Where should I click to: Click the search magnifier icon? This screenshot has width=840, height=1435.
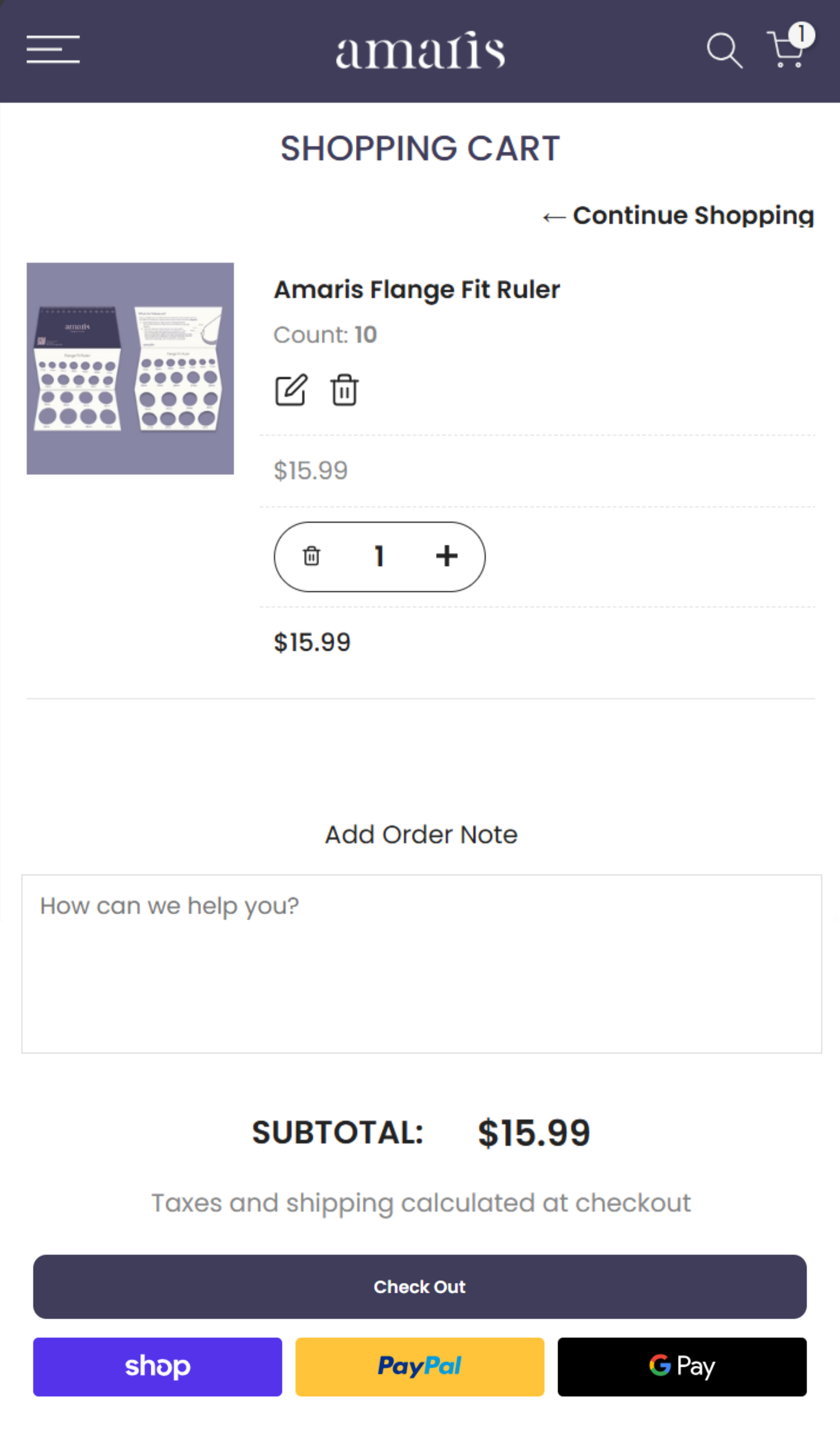[x=724, y=50]
